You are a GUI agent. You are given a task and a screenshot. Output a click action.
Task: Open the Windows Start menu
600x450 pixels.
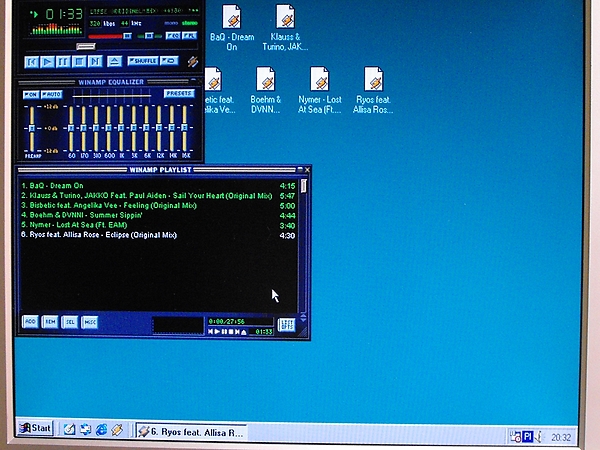click(x=35, y=428)
